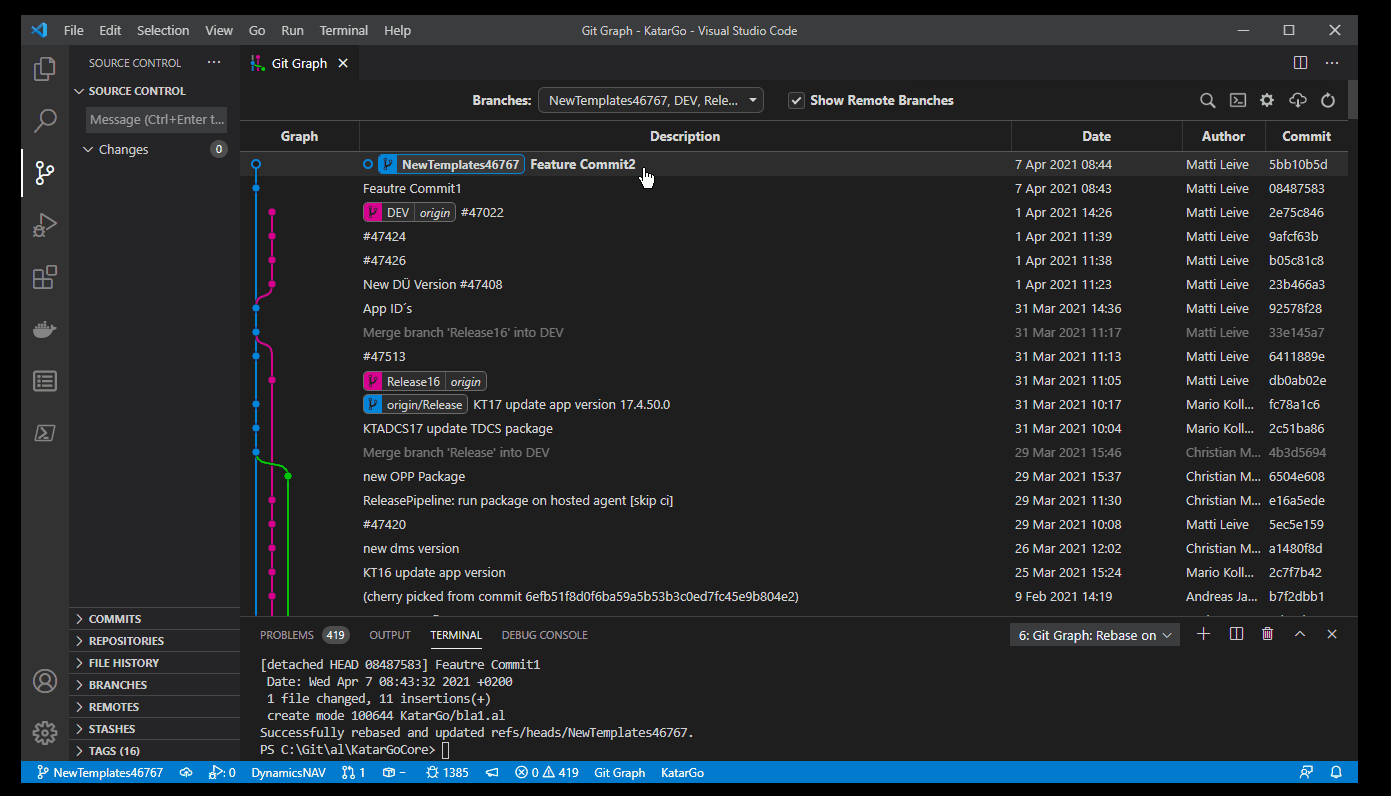
Task: Maximize the panel with the up chevron
Action: click(1300, 634)
